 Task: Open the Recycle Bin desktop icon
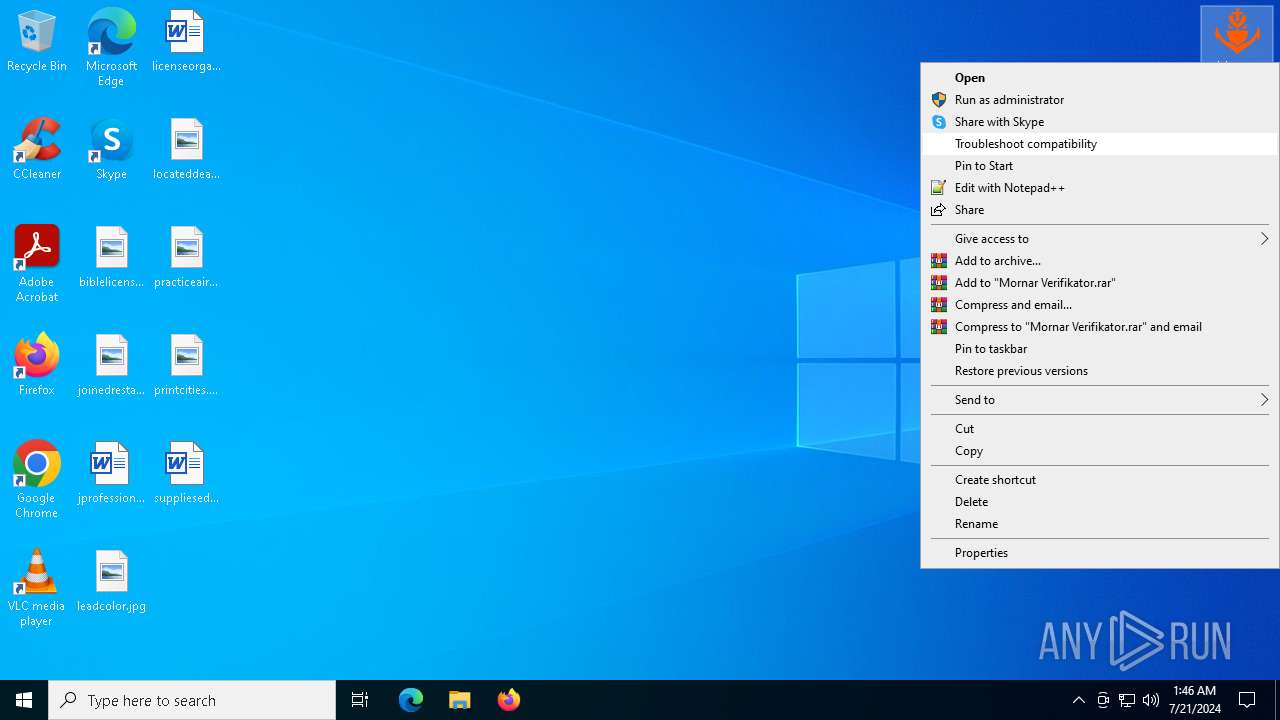[x=37, y=42]
